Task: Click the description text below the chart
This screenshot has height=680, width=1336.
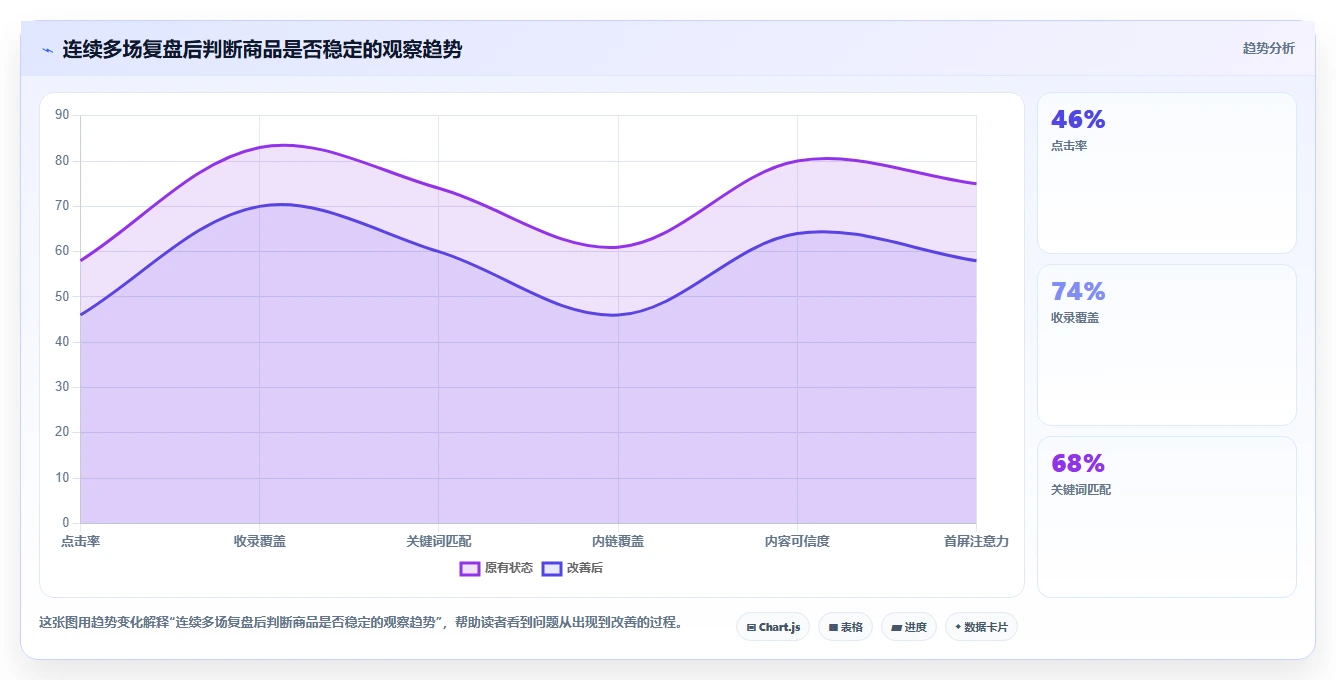Action: (363, 622)
